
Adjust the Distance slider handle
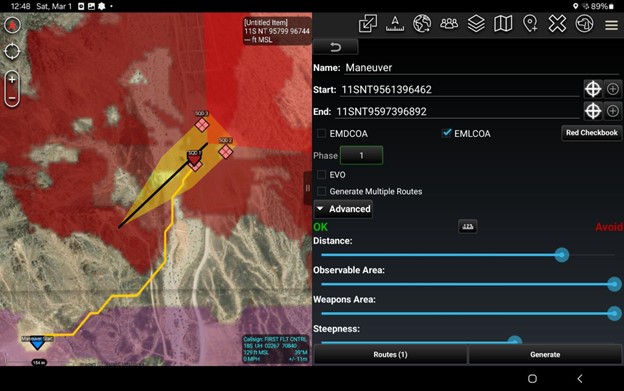[562, 255]
